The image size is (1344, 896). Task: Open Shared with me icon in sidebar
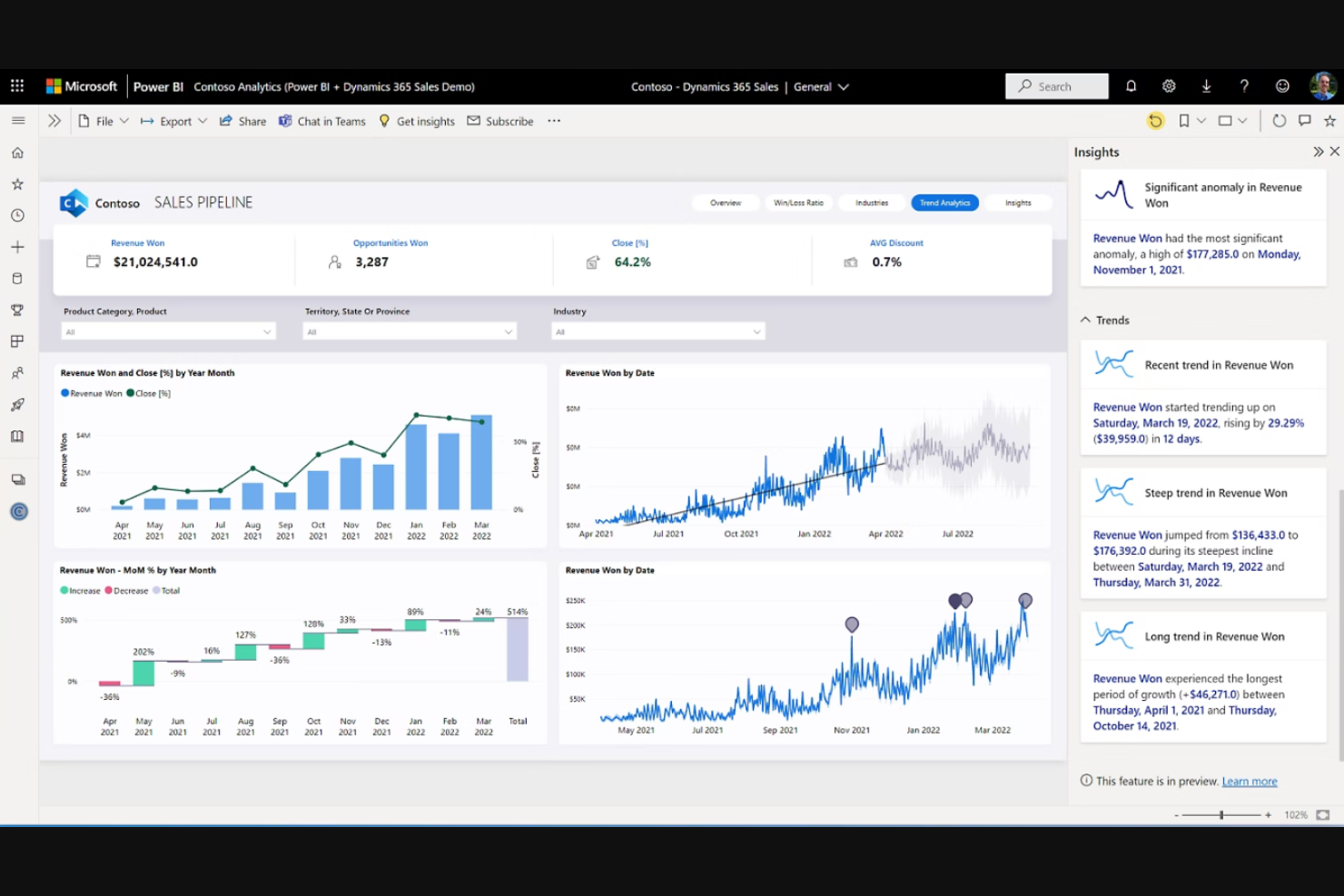pyautogui.click(x=17, y=373)
